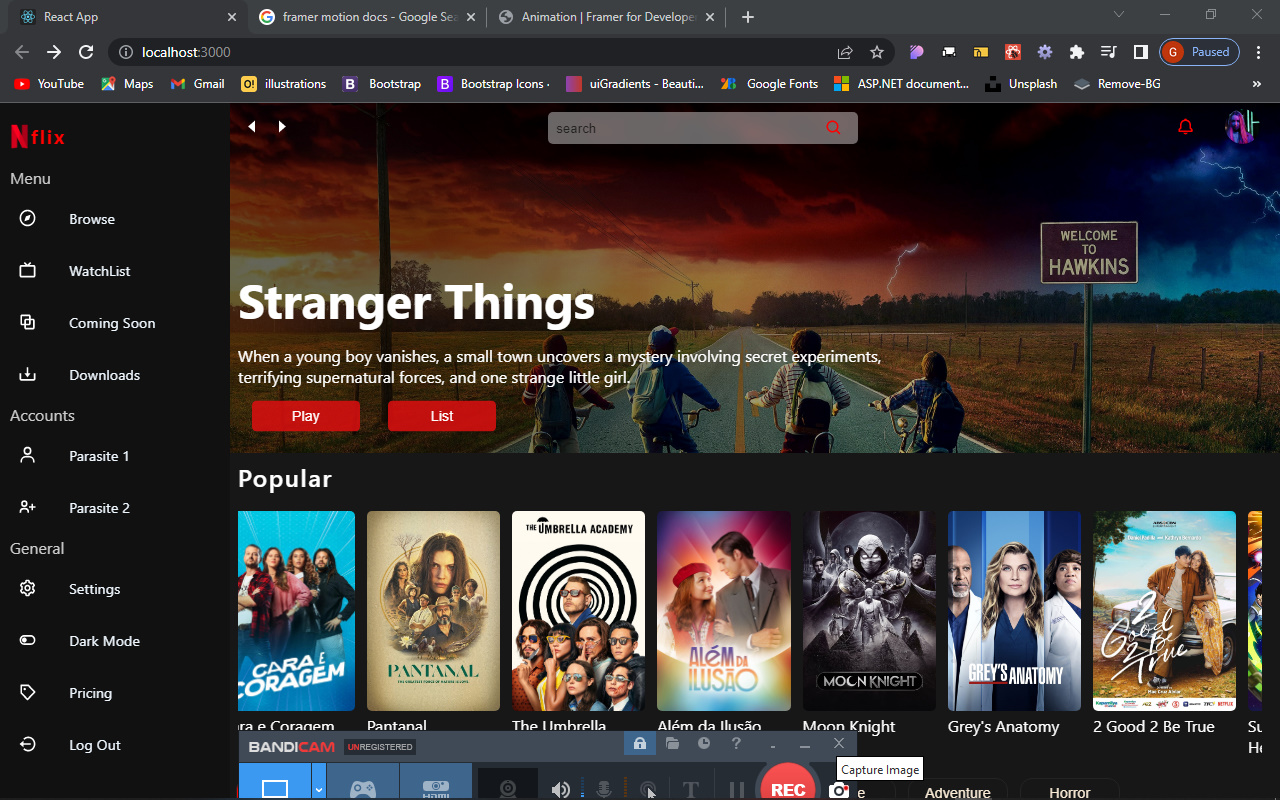
Task: Open the Cara e Coragem poster
Action: click(296, 611)
